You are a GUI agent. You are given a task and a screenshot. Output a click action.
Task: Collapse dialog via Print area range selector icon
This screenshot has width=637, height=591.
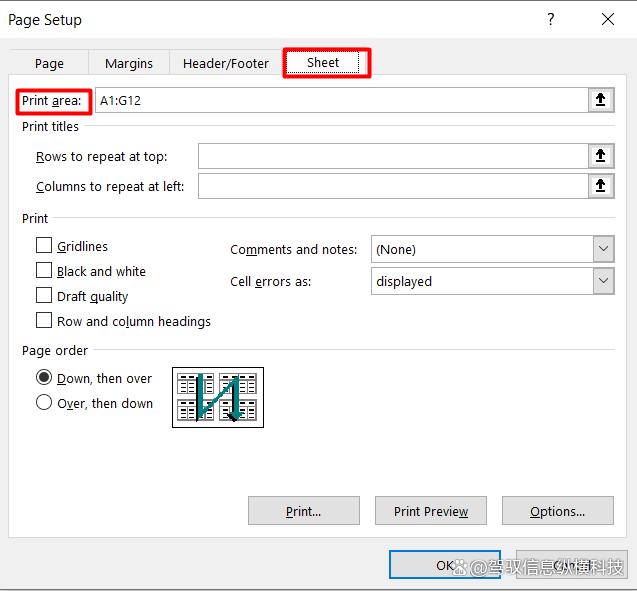point(601,100)
